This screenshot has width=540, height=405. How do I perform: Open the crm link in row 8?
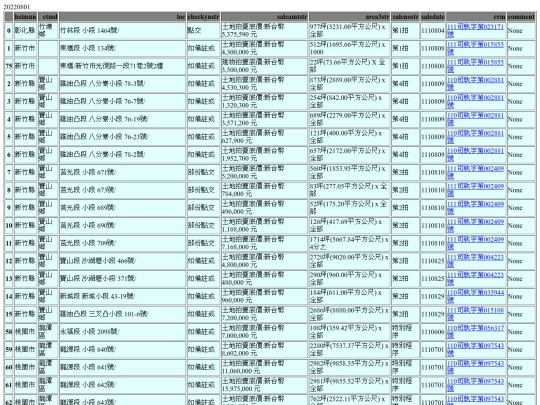[475, 190]
